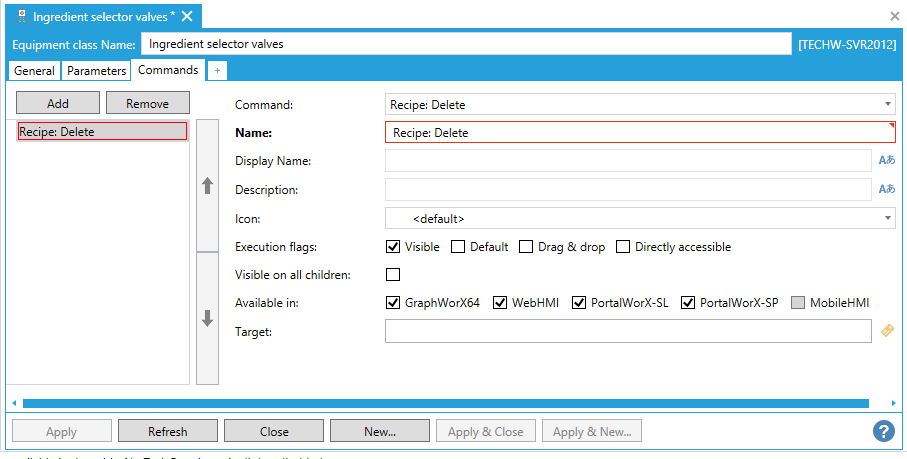907x459 pixels.
Task: Open the blue help question icon
Action: (883, 431)
